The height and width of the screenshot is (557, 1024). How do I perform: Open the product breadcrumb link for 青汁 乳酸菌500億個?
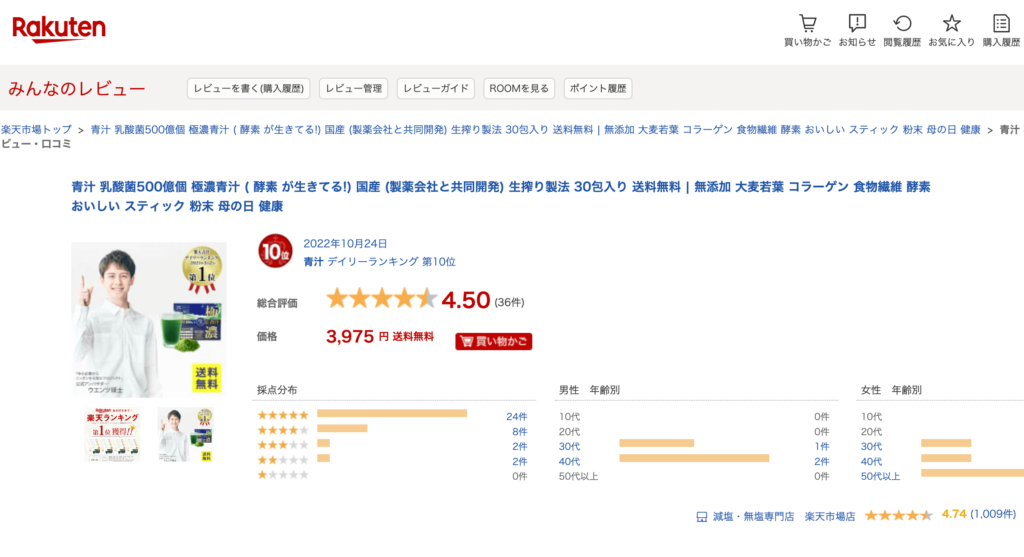536,130
